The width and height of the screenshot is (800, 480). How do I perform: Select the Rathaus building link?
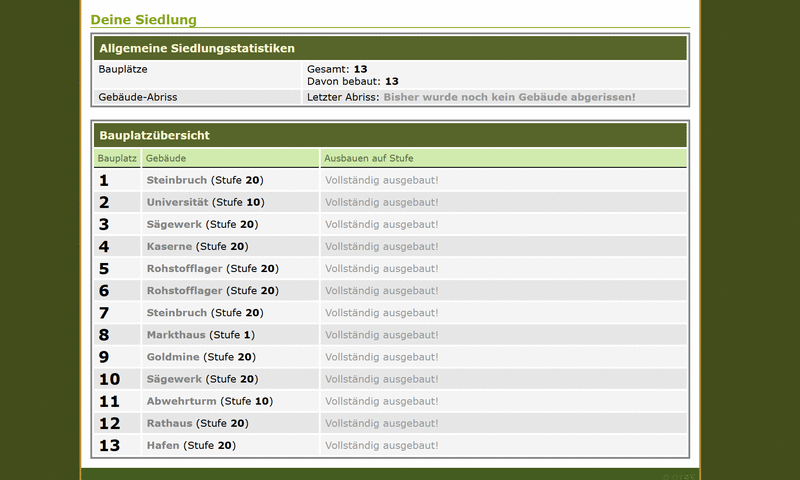click(169, 423)
